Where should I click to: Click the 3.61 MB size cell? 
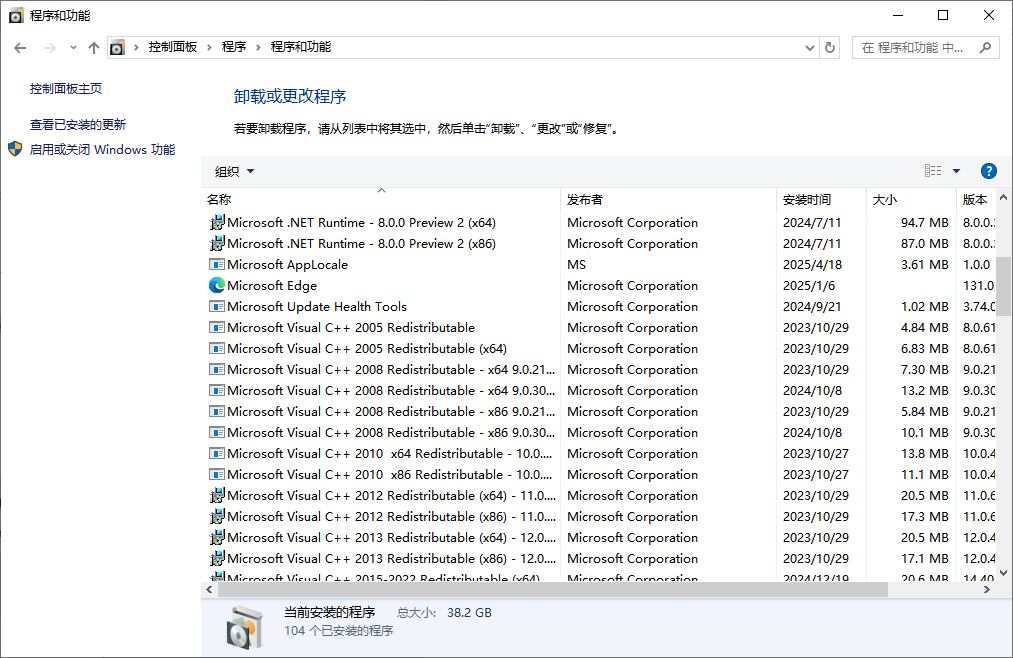[x=924, y=265]
